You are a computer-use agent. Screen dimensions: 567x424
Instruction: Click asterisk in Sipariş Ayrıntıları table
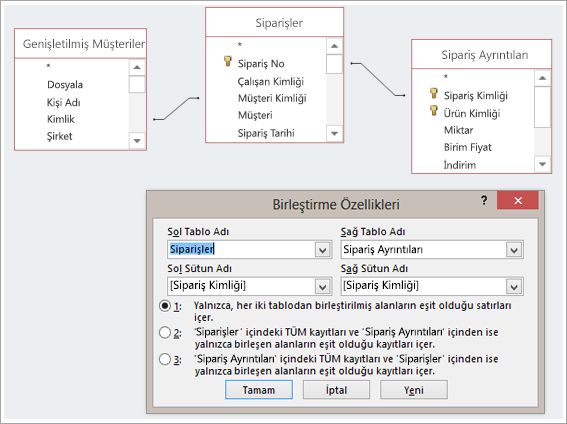point(446,77)
